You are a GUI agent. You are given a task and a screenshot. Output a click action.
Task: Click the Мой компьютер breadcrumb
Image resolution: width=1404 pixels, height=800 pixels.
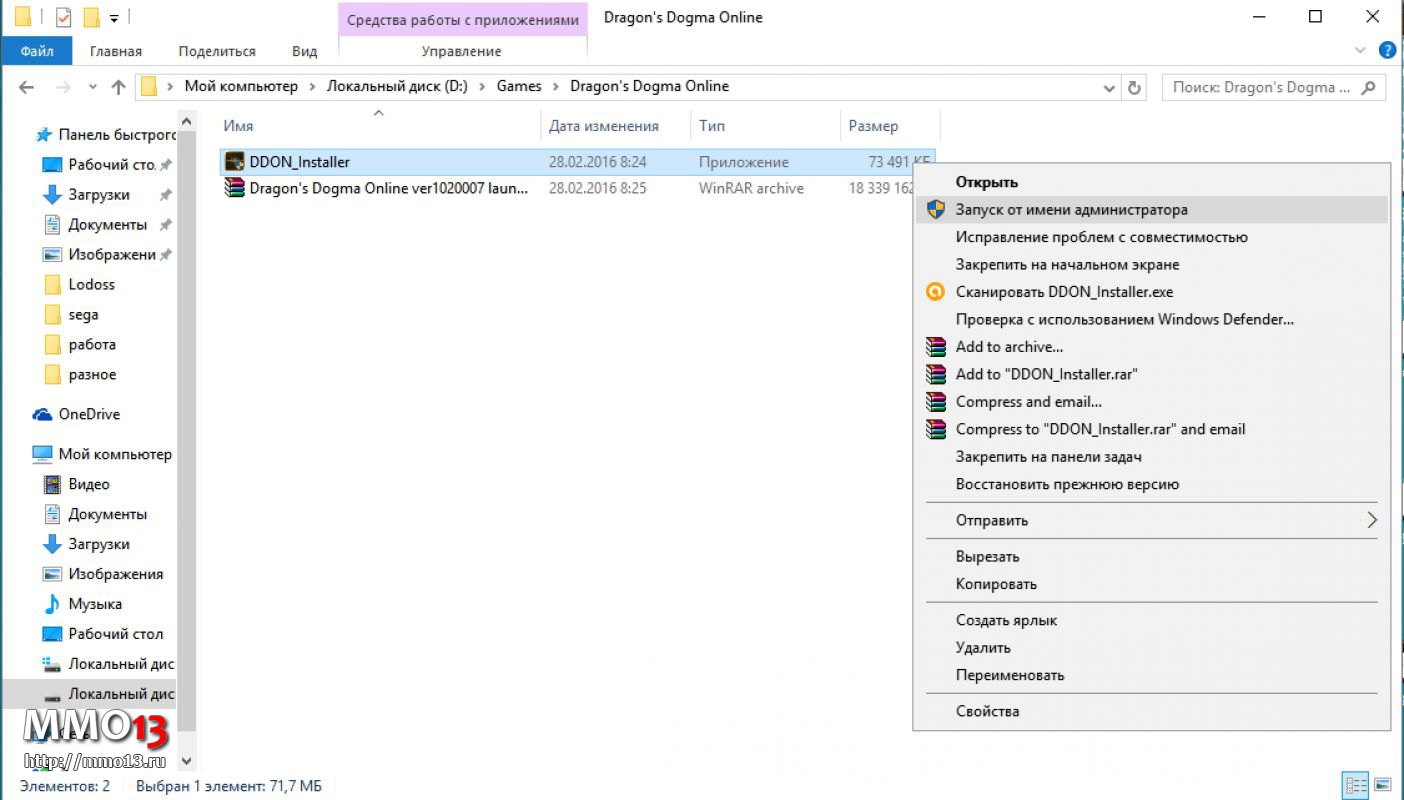tap(241, 86)
